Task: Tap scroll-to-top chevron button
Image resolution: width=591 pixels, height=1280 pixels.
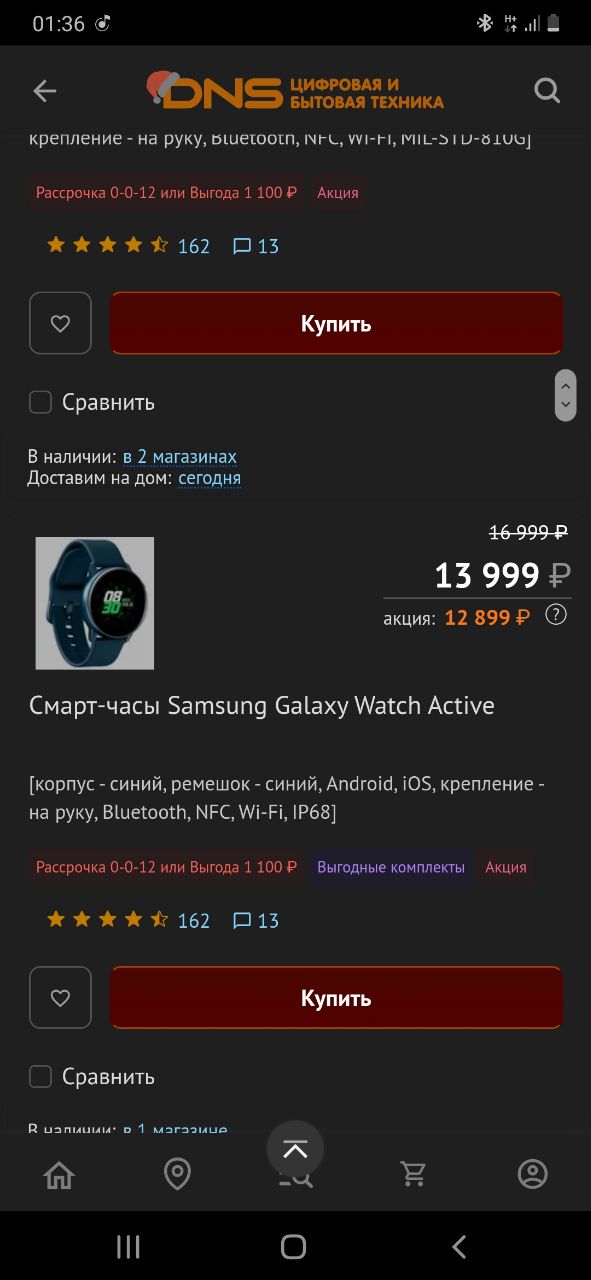Action: click(x=295, y=1150)
